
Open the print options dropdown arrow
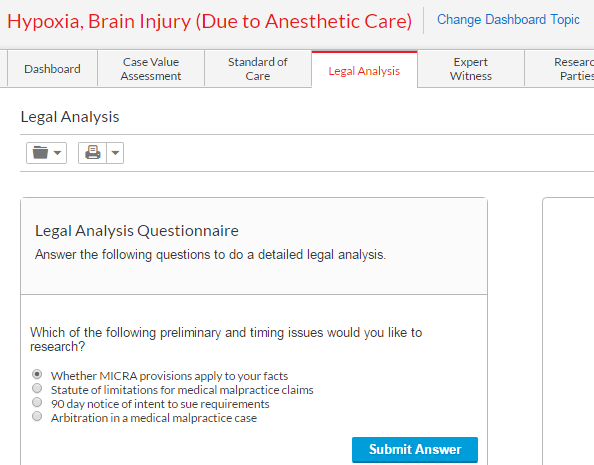tap(116, 153)
